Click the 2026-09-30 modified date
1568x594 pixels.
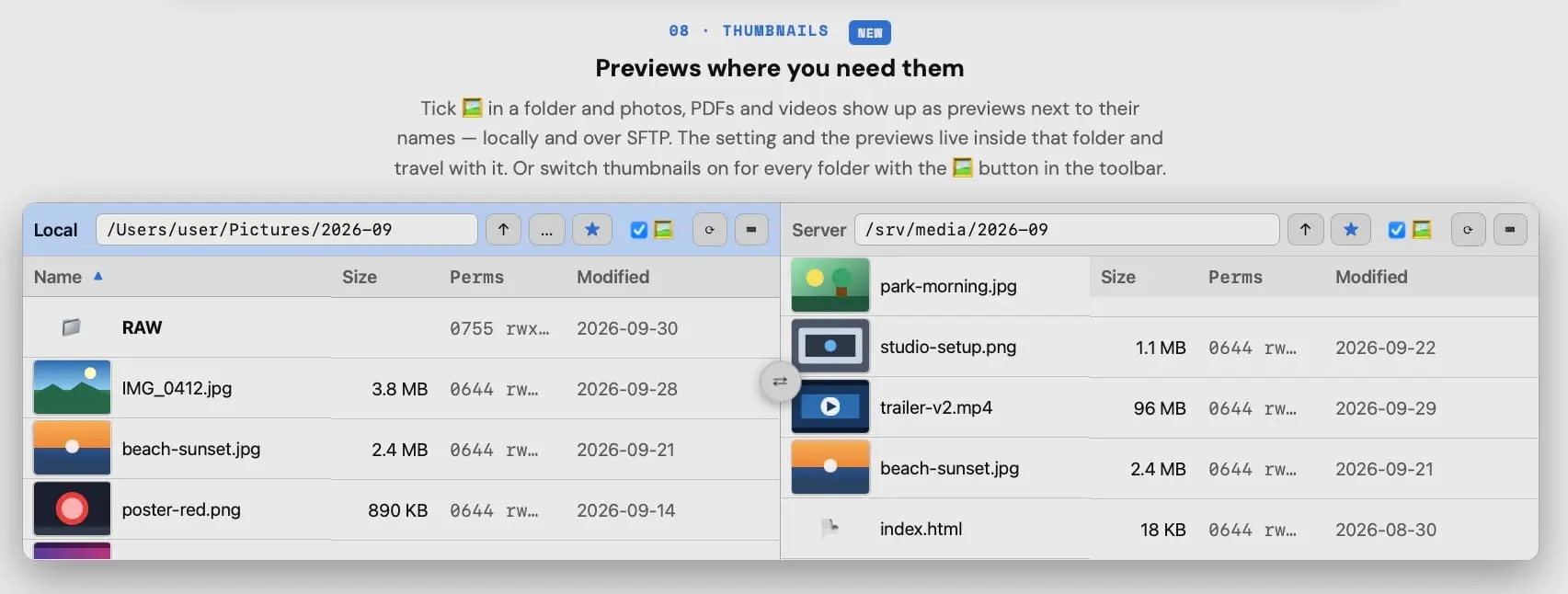pos(627,328)
